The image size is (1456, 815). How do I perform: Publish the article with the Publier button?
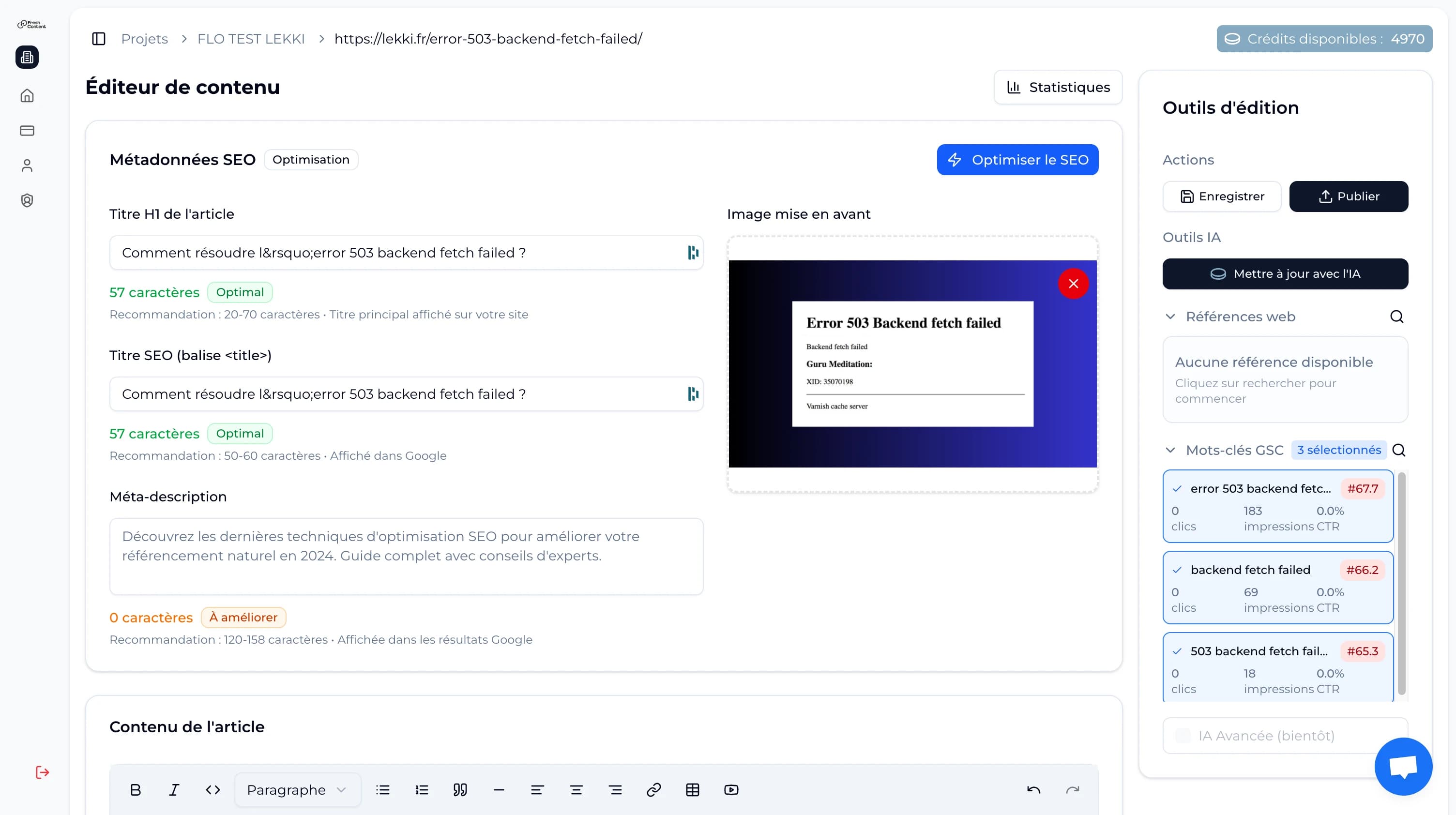pos(1349,196)
